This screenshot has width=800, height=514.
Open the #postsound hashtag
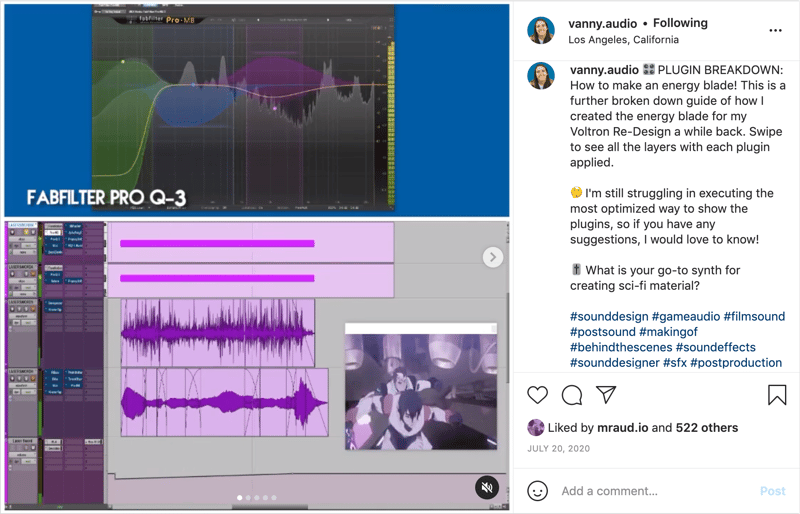603,332
